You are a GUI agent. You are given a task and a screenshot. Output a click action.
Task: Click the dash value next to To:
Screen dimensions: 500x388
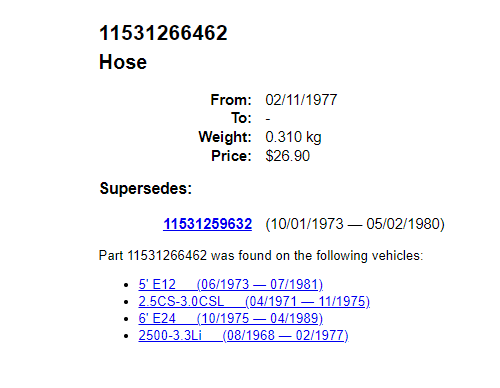pyautogui.click(x=268, y=119)
